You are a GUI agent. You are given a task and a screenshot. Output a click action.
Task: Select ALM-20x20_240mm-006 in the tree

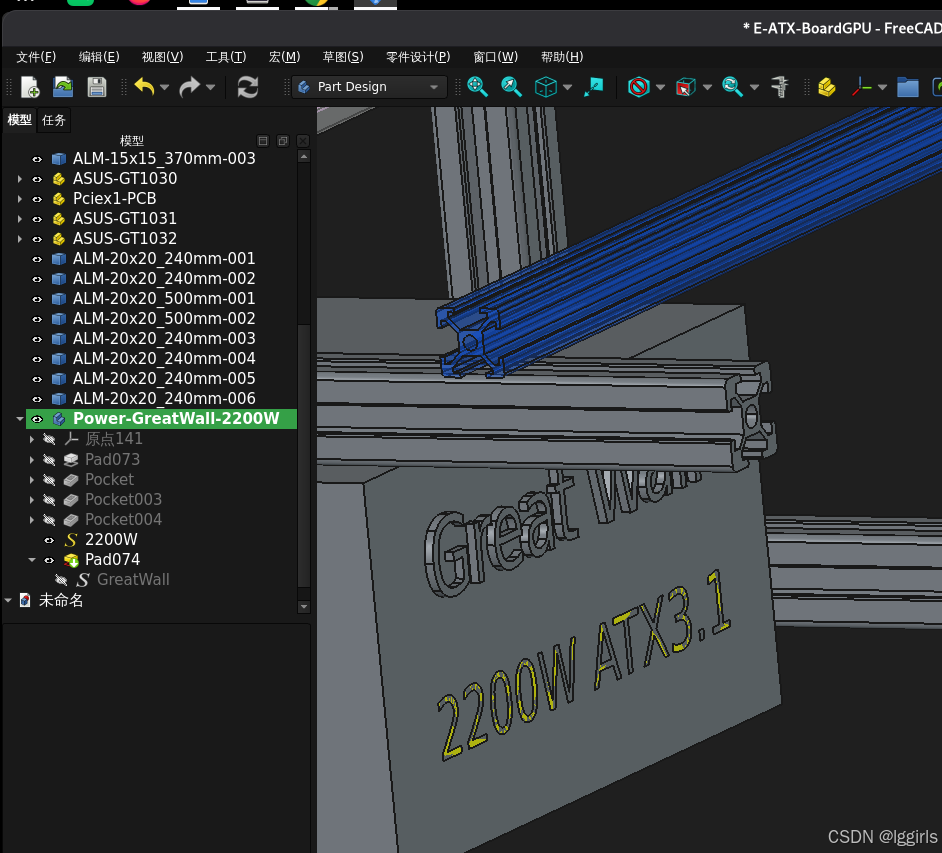(x=164, y=399)
